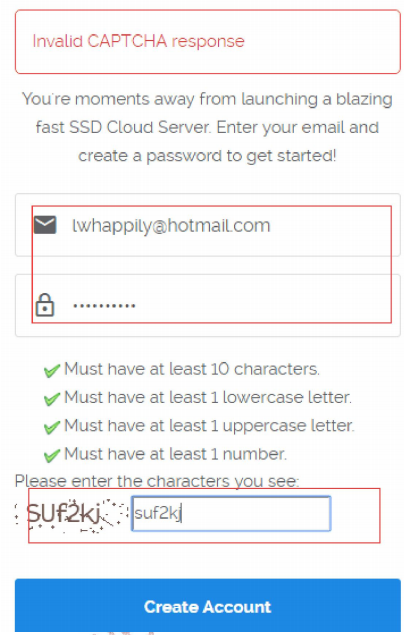Image resolution: width=404 pixels, height=635 pixels.
Task: Focus the email field containing lwhappily@hotmail.com
Action: pos(208,225)
